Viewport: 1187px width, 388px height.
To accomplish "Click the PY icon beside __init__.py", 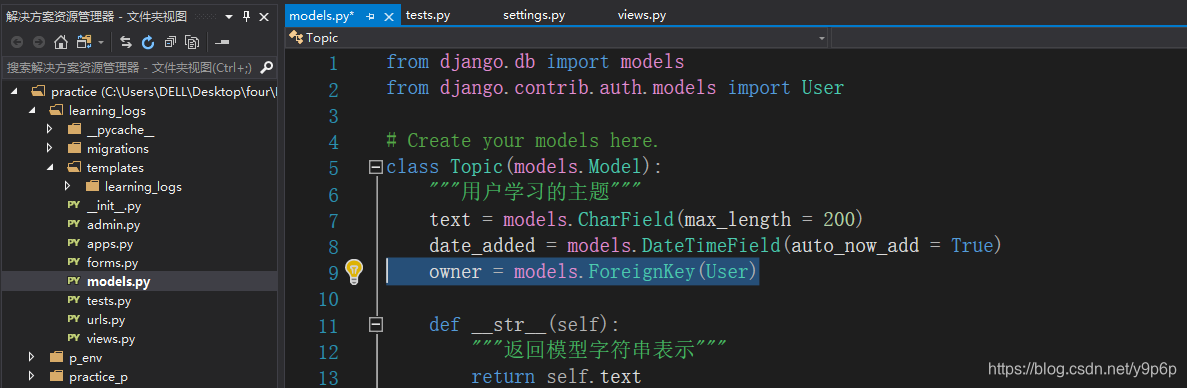I will 74,206.
